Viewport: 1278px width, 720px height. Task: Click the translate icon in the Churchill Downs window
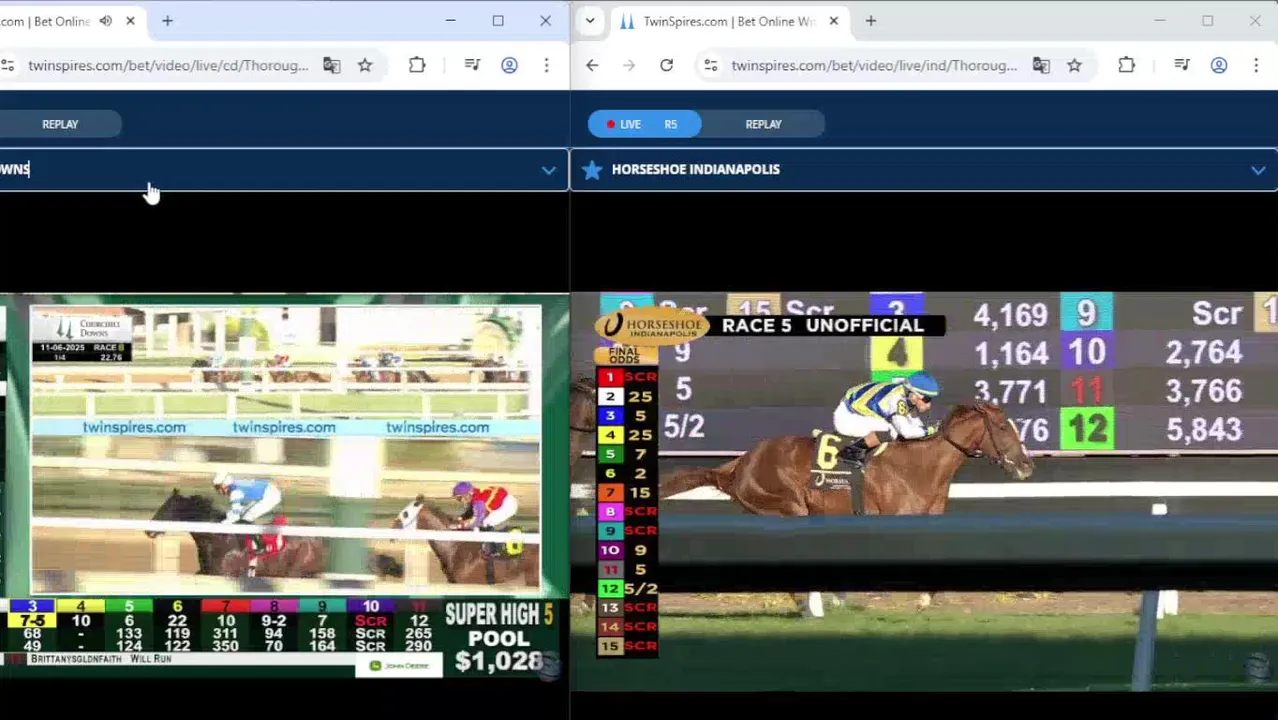click(332, 65)
